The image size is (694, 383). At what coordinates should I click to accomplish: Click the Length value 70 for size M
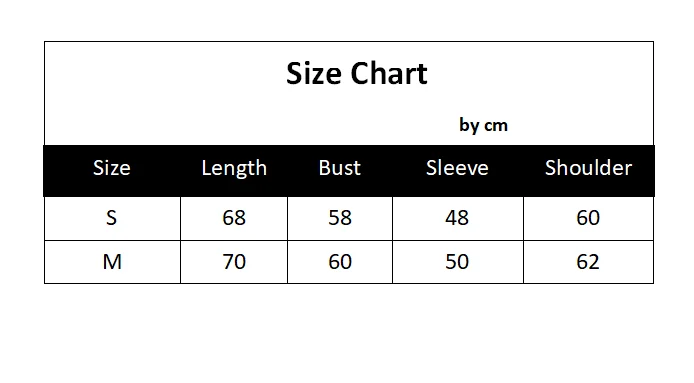234,262
